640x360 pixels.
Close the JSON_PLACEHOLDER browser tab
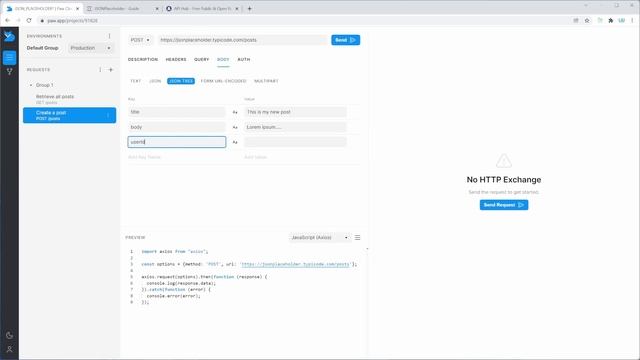(x=78, y=9)
